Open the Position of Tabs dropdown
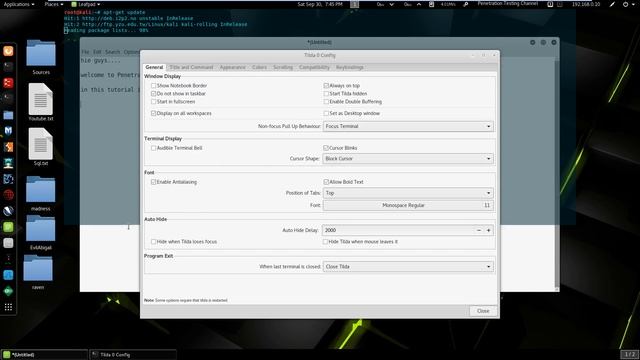The image size is (640, 360). point(408,193)
